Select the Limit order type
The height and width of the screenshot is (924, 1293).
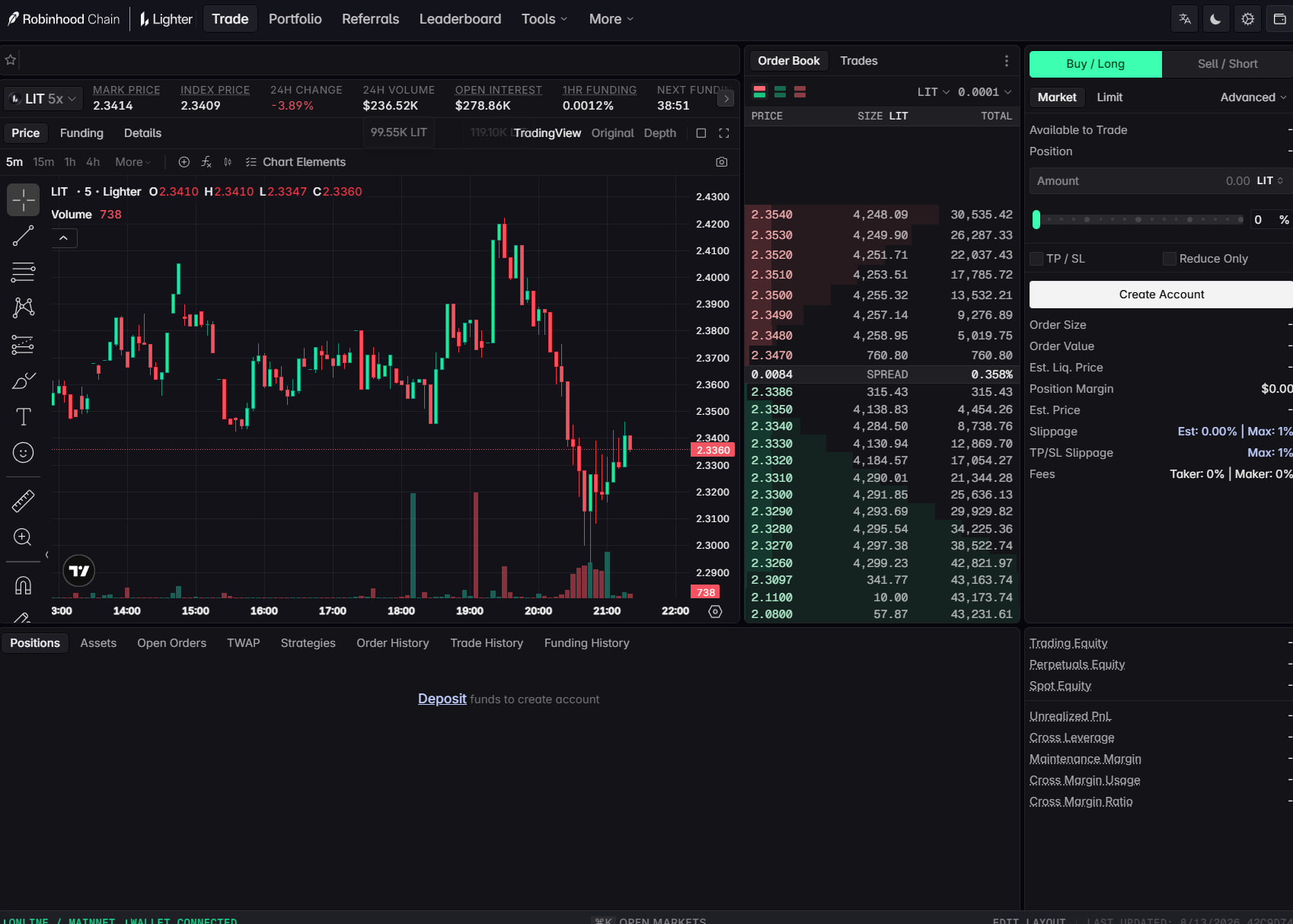[x=1109, y=97]
